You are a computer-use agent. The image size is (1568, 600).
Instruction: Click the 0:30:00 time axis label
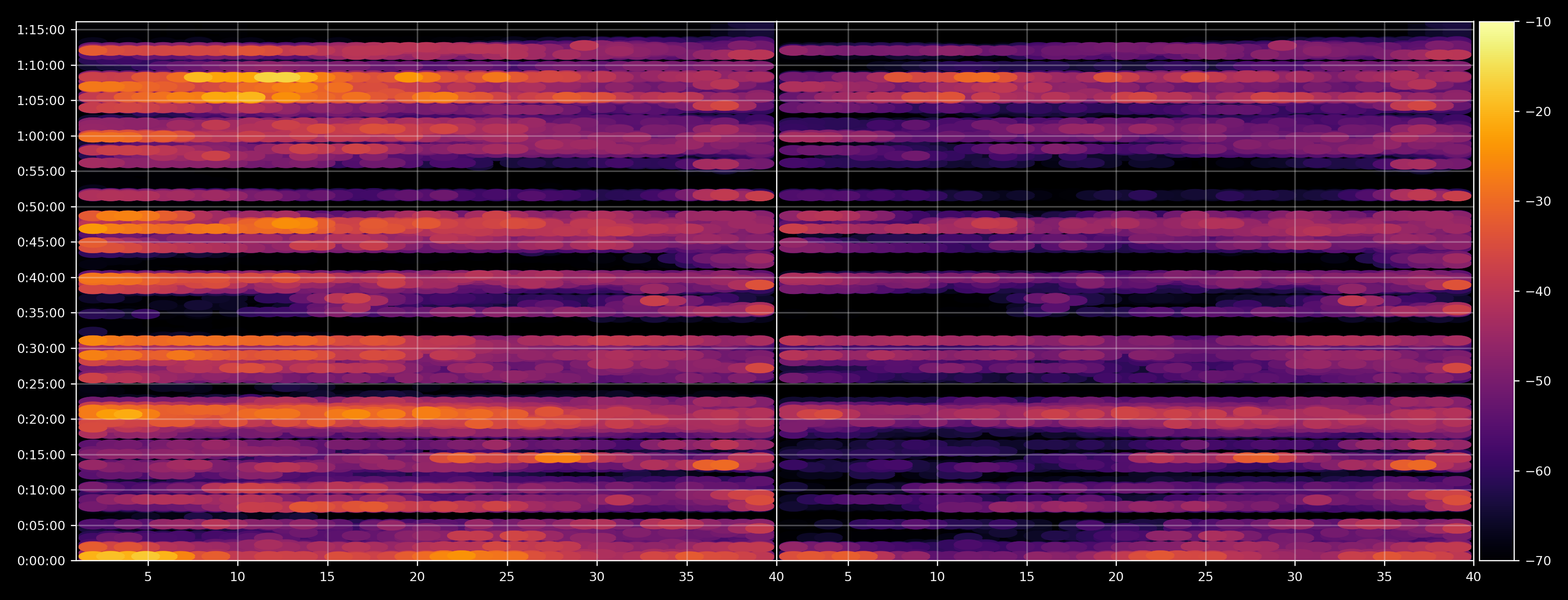[41, 349]
